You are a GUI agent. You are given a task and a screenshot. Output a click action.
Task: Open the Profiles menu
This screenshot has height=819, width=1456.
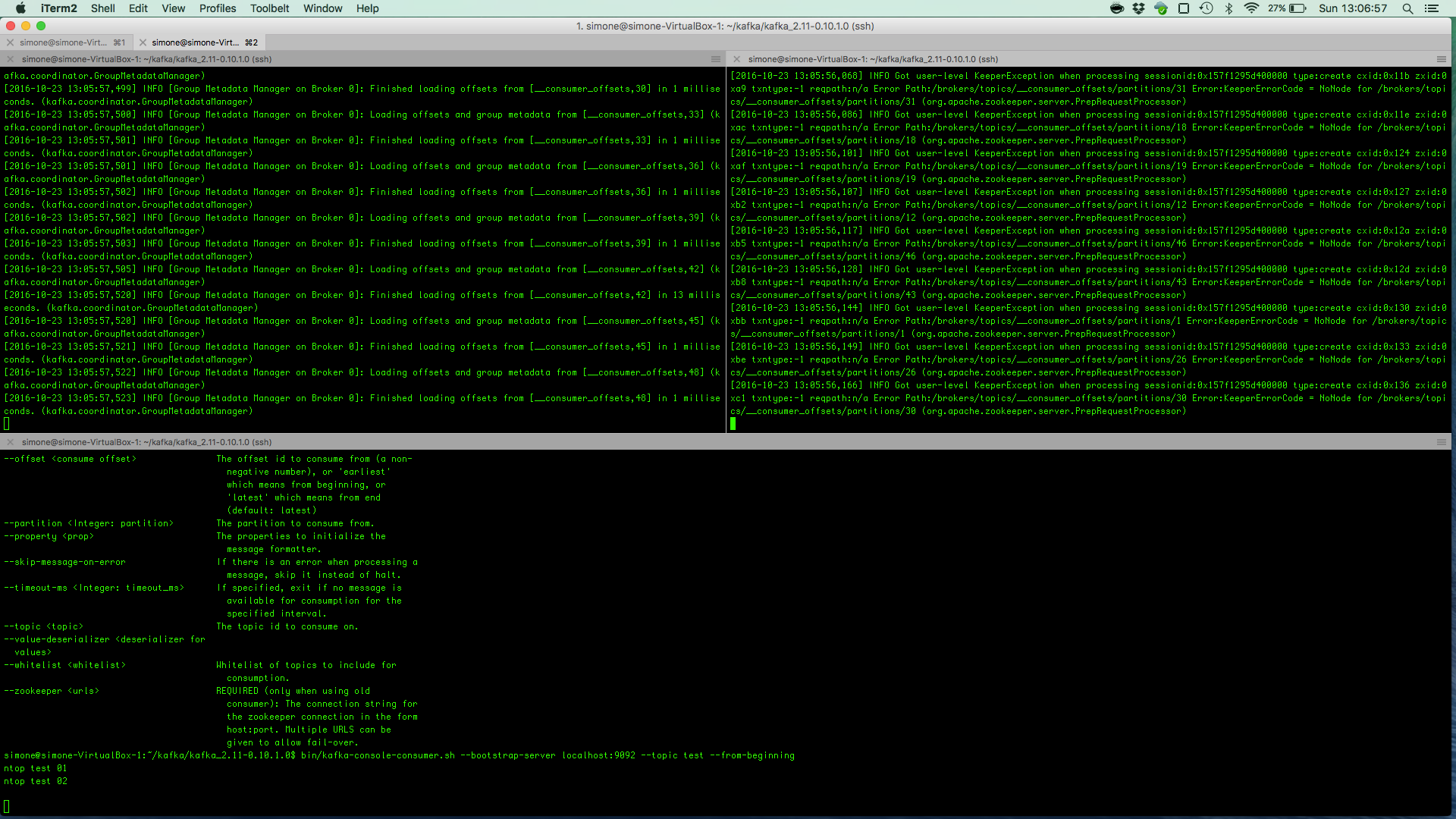218,8
